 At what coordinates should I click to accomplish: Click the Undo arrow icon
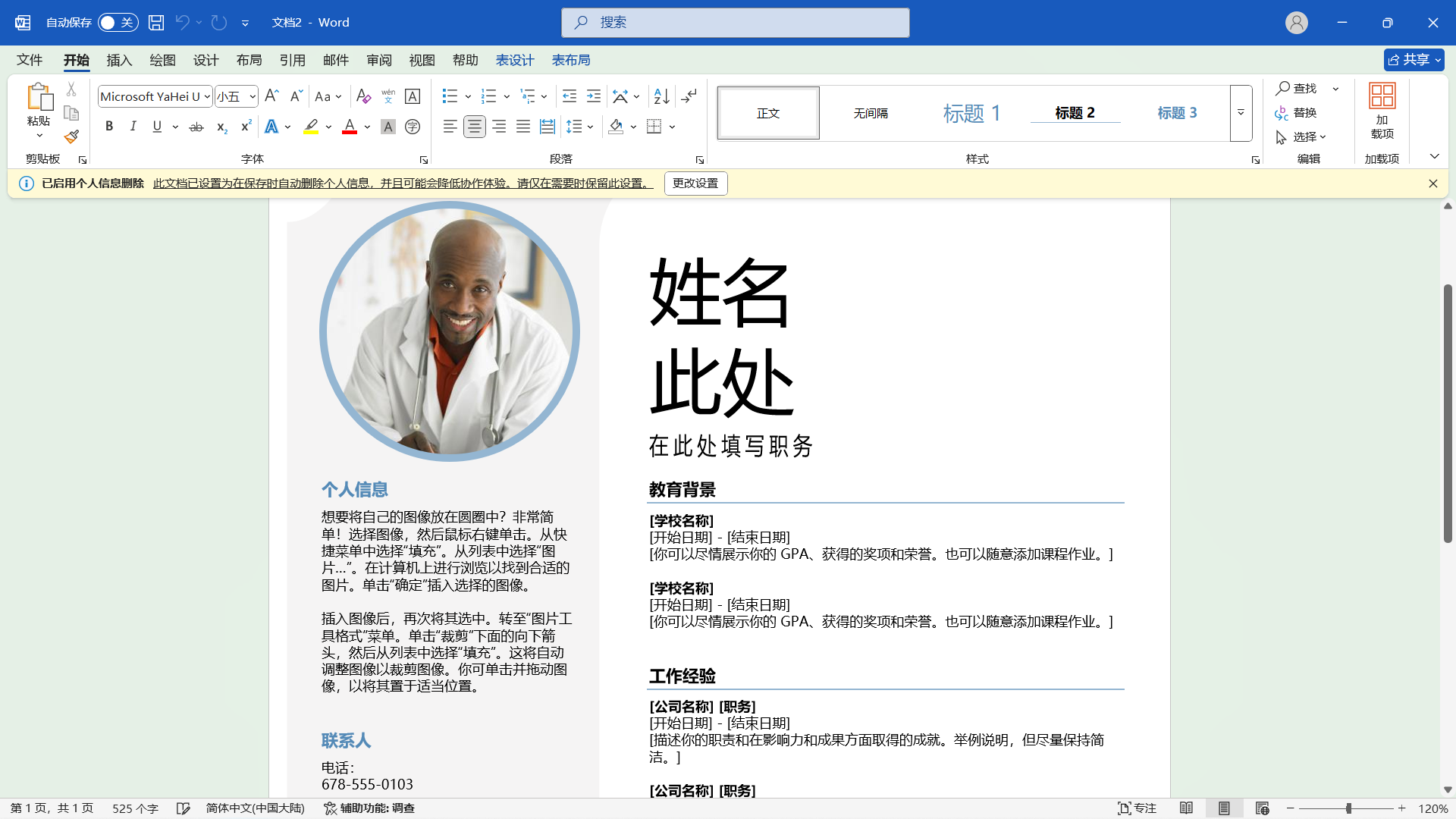[182, 23]
